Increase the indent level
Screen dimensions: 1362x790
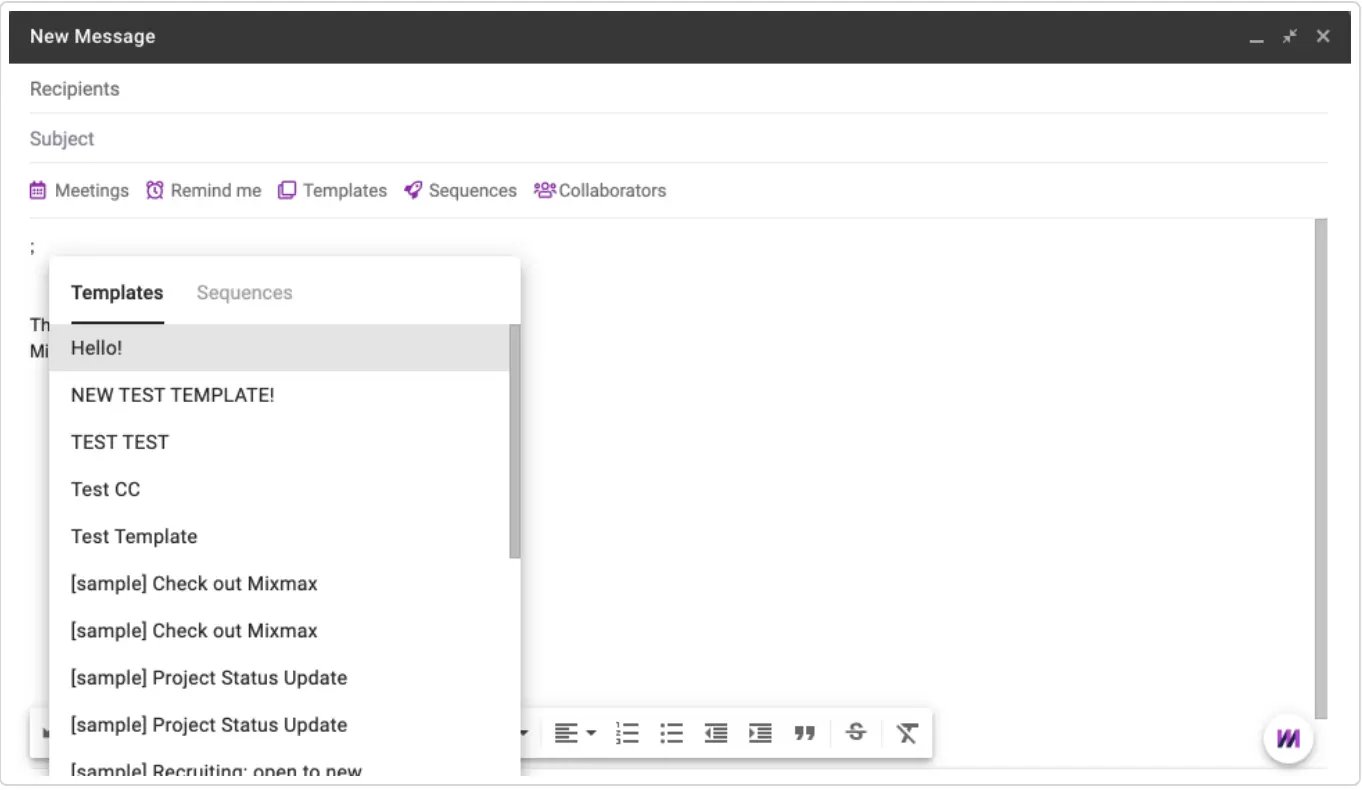click(760, 734)
